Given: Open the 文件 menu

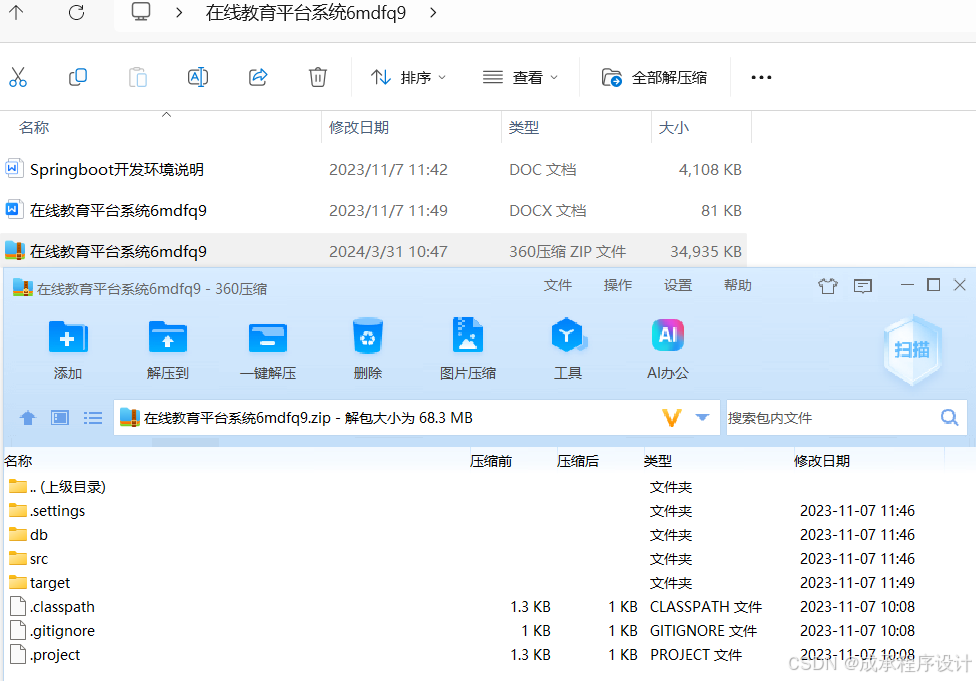Looking at the screenshot, I should tap(557, 284).
